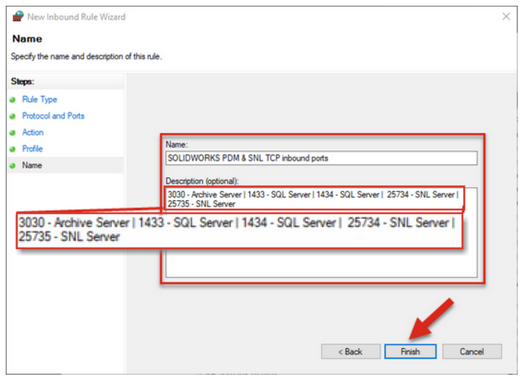Click 'Specify the name and description' text
529x386 pixels.
[x=86, y=56]
